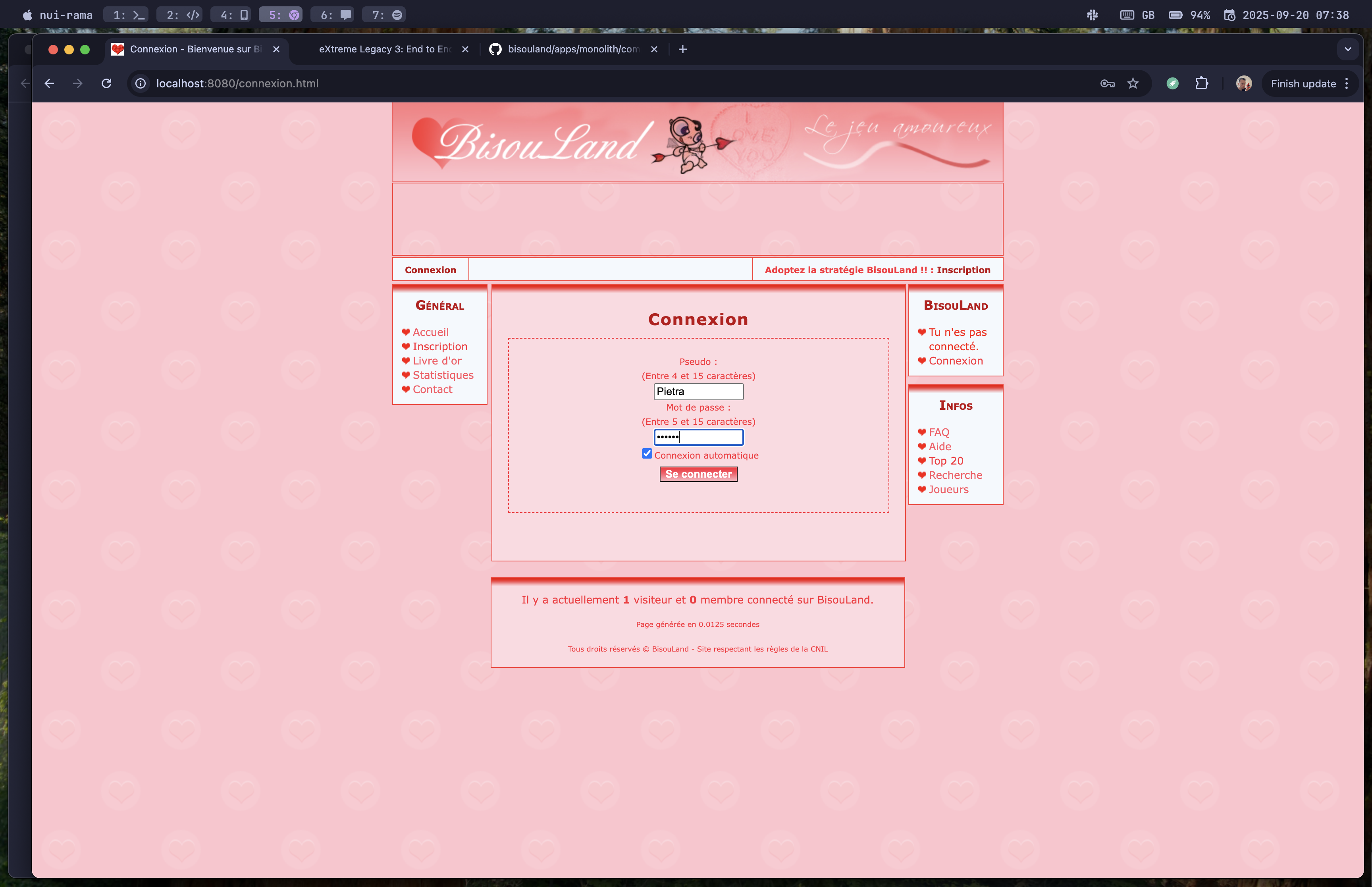This screenshot has height=887, width=1372.
Task: Click the browser forward arrow
Action: point(78,83)
